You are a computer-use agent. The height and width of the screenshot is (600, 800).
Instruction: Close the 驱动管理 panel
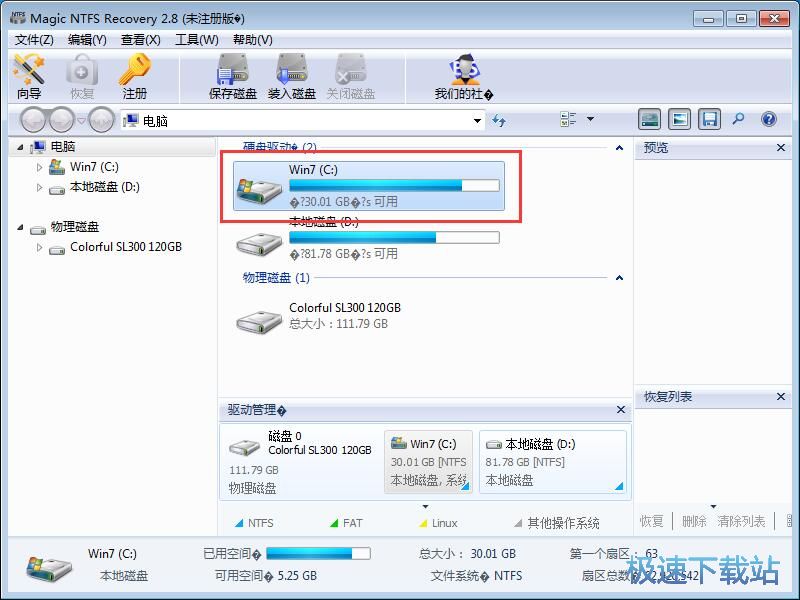point(621,410)
